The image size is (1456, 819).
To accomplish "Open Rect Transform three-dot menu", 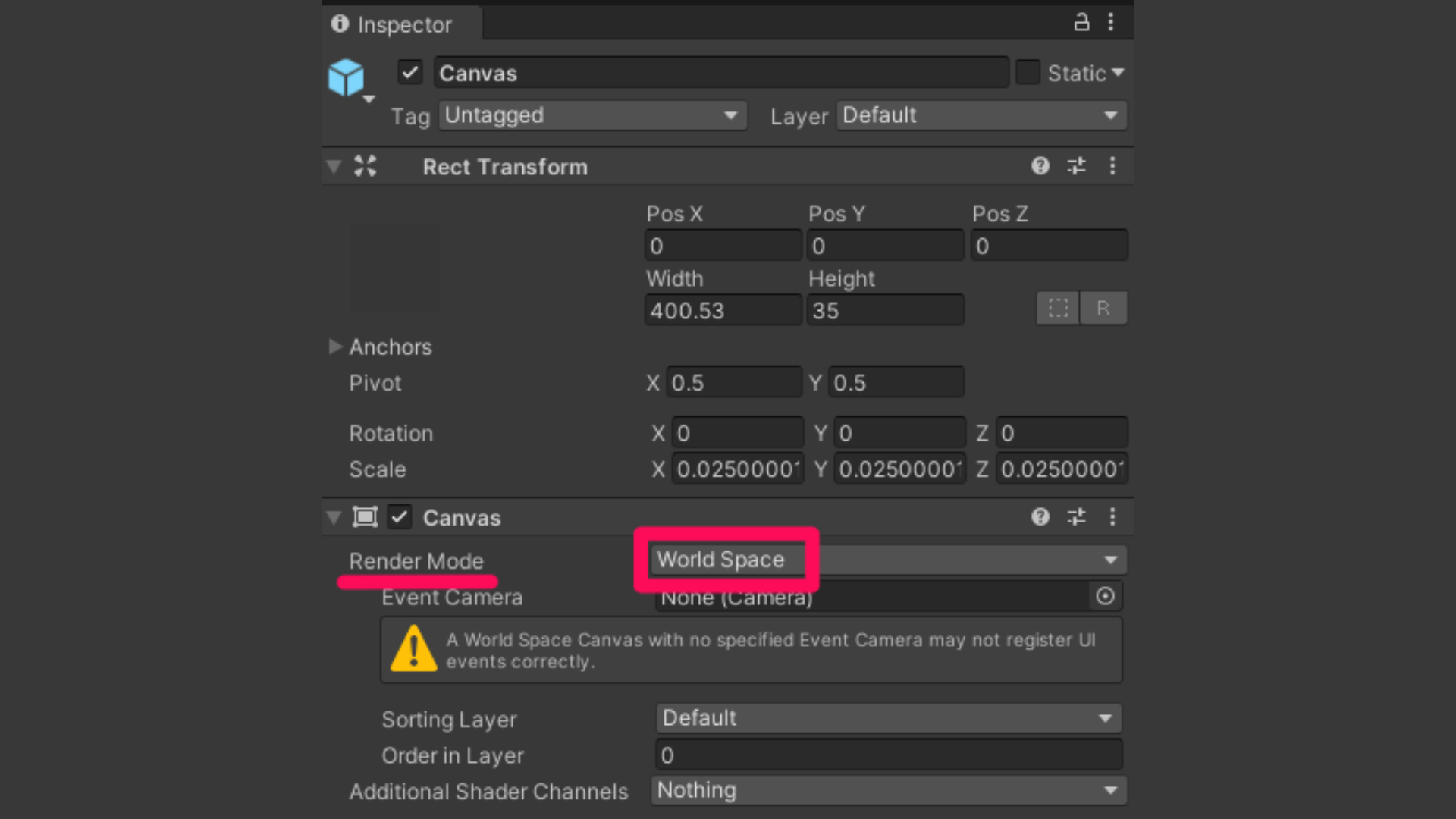I will coord(1112,166).
